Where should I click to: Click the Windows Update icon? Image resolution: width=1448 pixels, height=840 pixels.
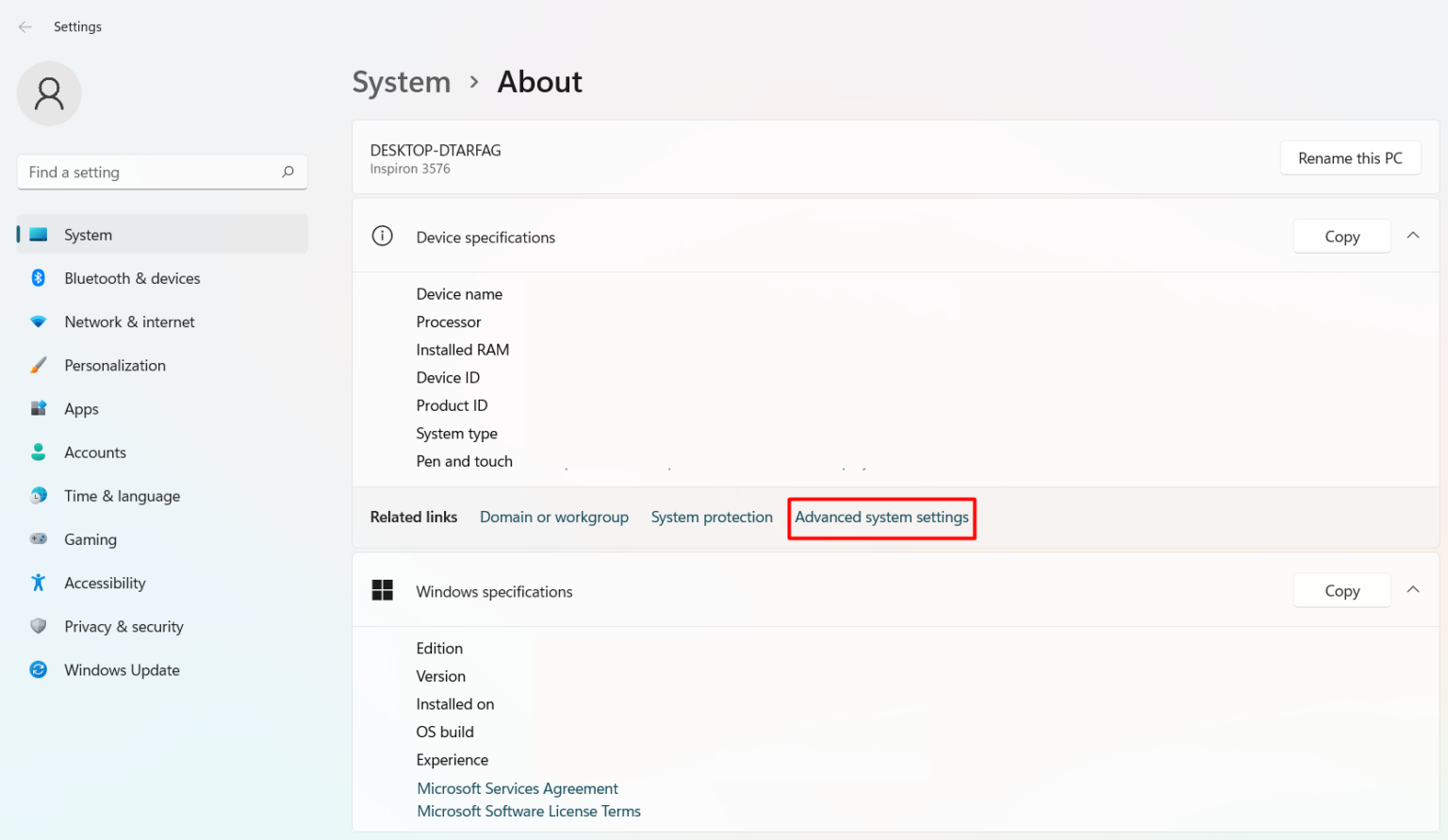[38, 669]
